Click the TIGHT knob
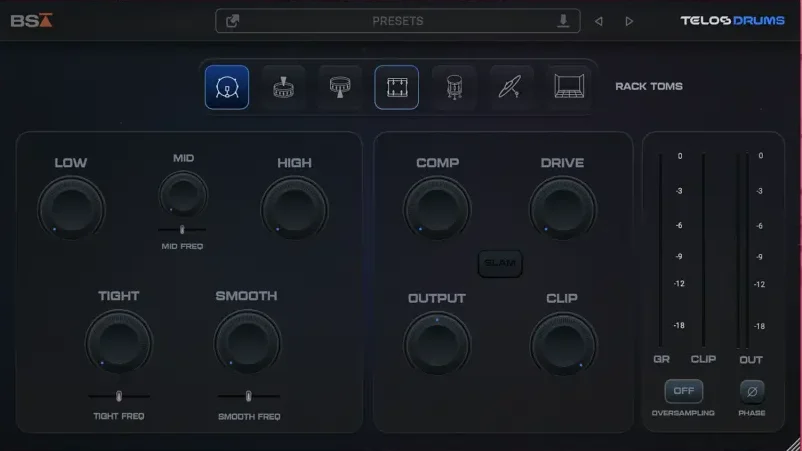The image size is (802, 451). pyautogui.click(x=119, y=342)
